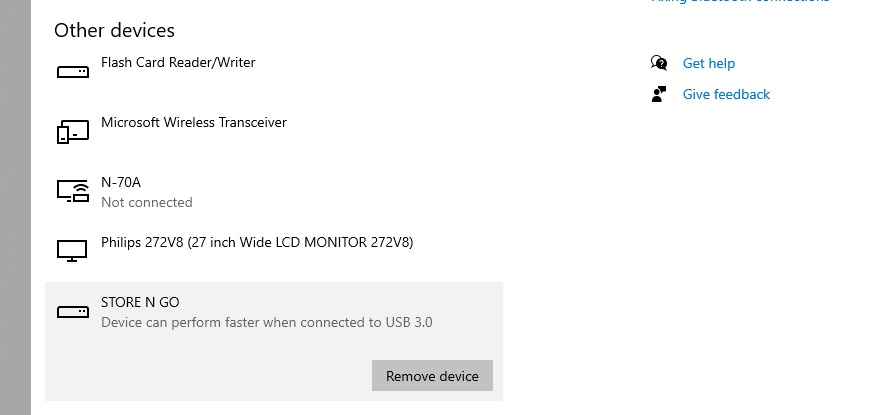The height and width of the screenshot is (415, 873).
Task: Click the Philips 272V8 monitor icon
Action: tap(73, 251)
